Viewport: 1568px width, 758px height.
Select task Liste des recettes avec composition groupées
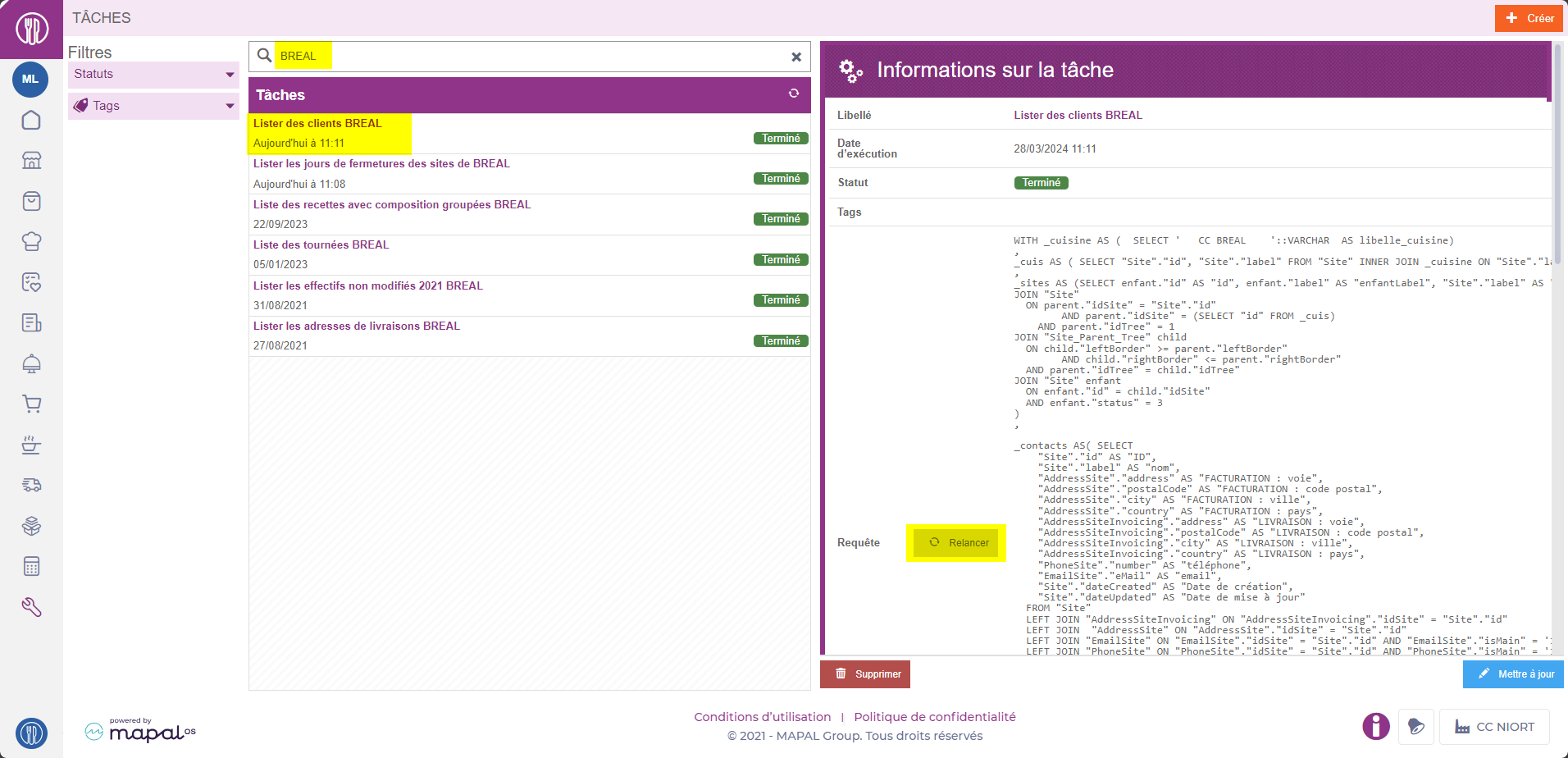tap(530, 214)
